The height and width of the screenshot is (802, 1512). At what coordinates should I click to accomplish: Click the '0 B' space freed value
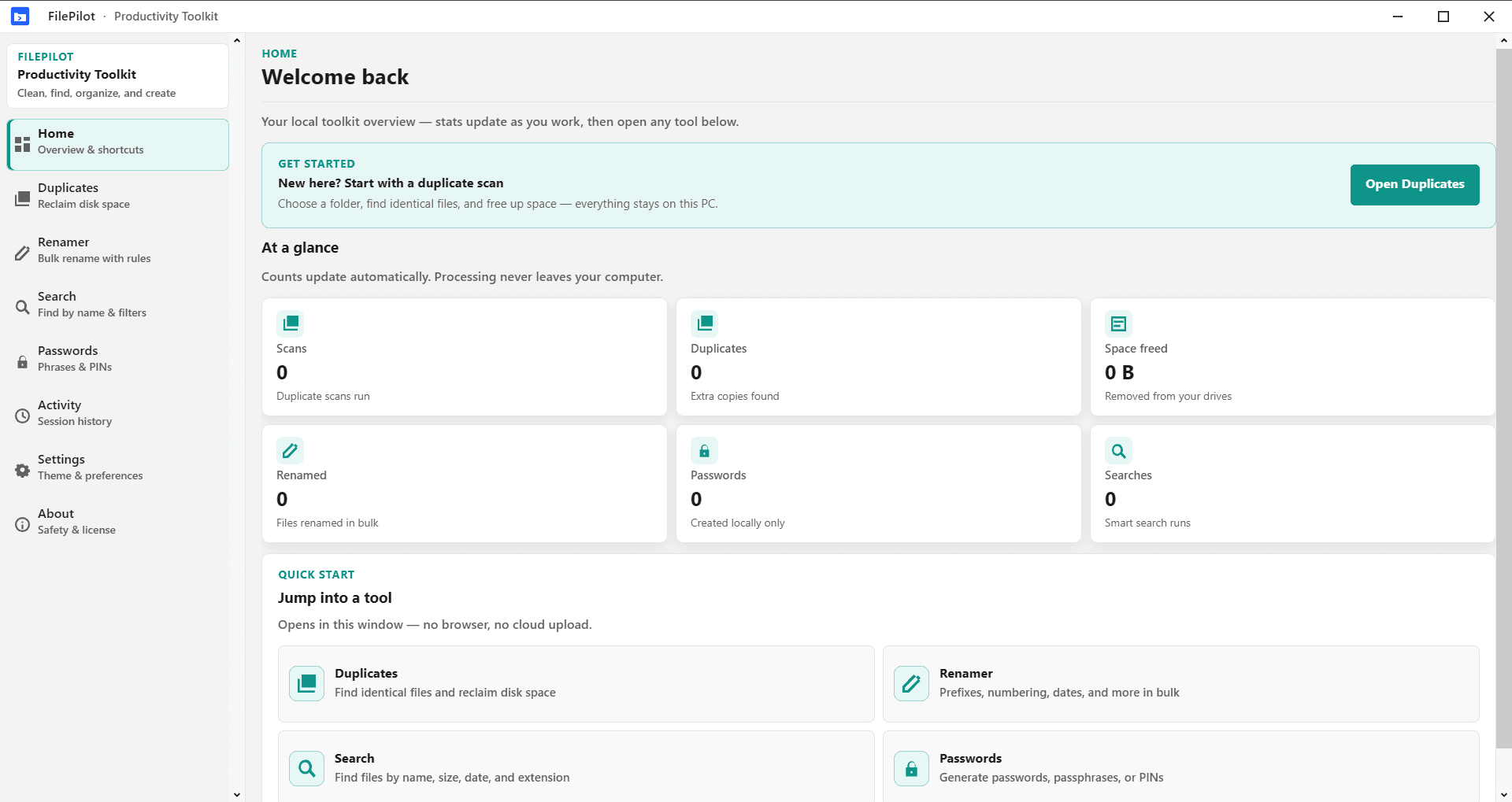(1119, 372)
